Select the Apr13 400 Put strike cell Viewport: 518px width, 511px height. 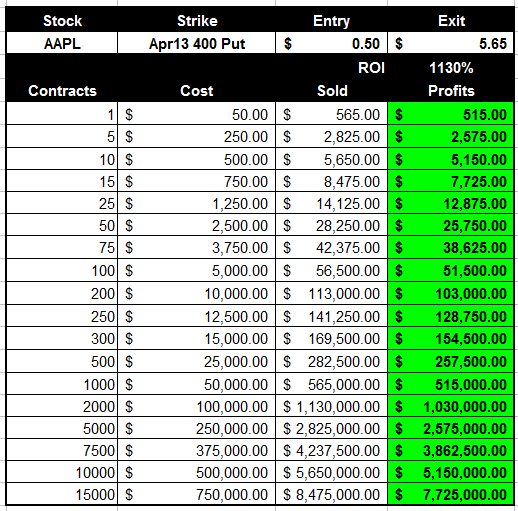pos(197,43)
